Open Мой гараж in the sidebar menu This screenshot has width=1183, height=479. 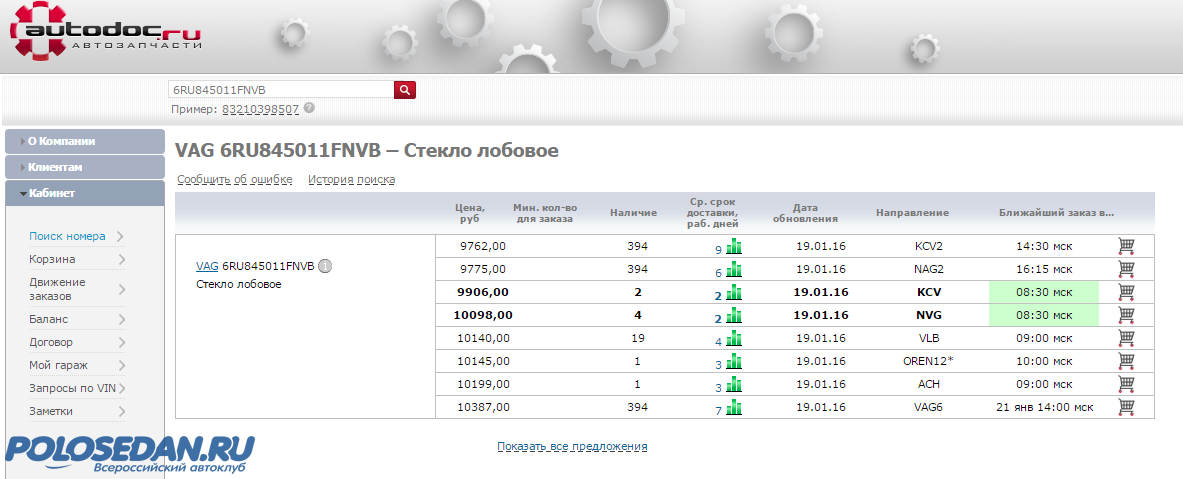click(x=59, y=365)
